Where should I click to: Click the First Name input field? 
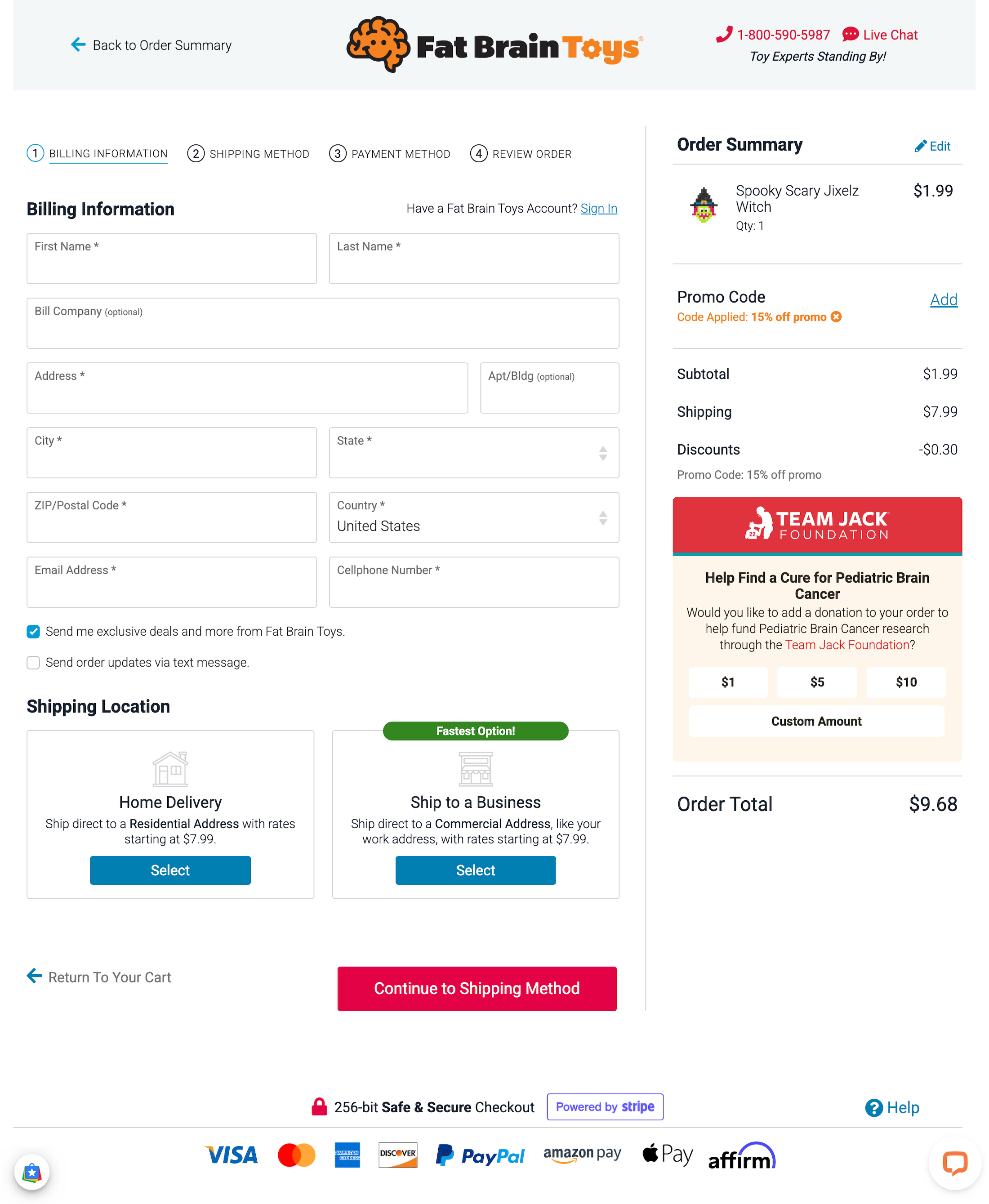point(171,259)
